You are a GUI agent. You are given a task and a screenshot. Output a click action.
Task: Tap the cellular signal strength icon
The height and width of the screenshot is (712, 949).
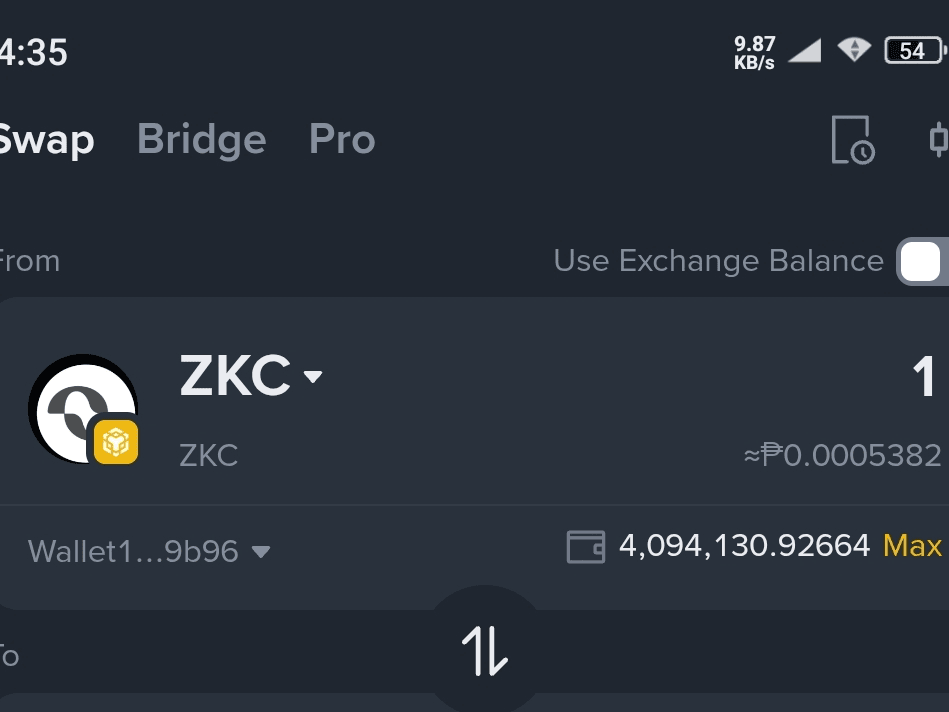pyautogui.click(x=805, y=50)
